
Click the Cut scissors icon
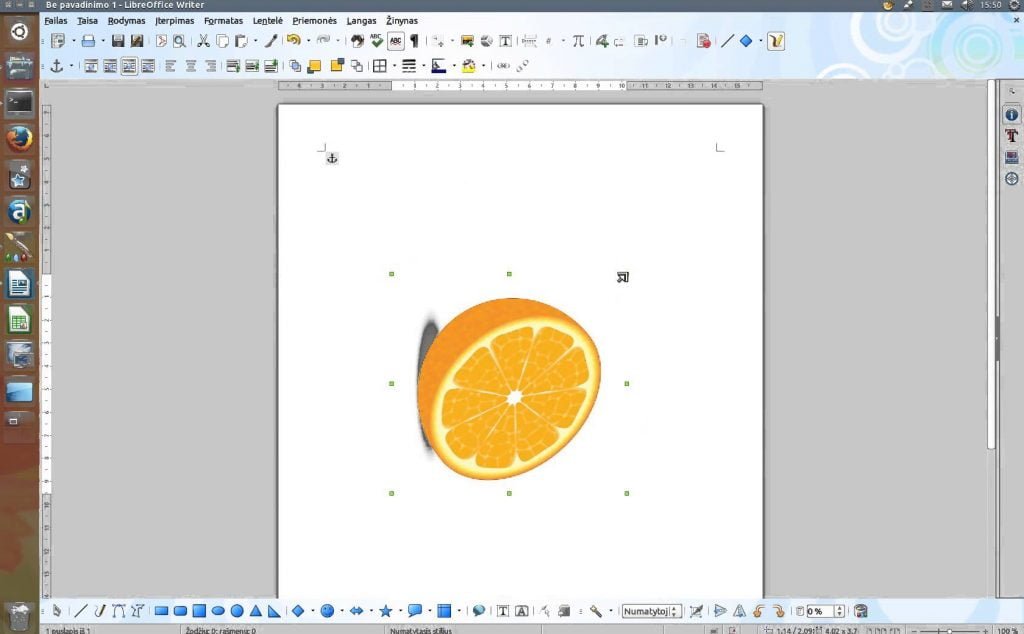click(x=203, y=41)
